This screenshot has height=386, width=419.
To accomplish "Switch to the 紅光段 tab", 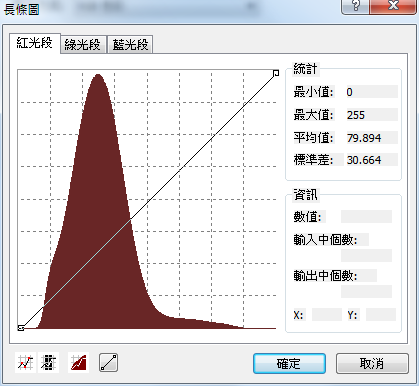I will [x=35, y=43].
